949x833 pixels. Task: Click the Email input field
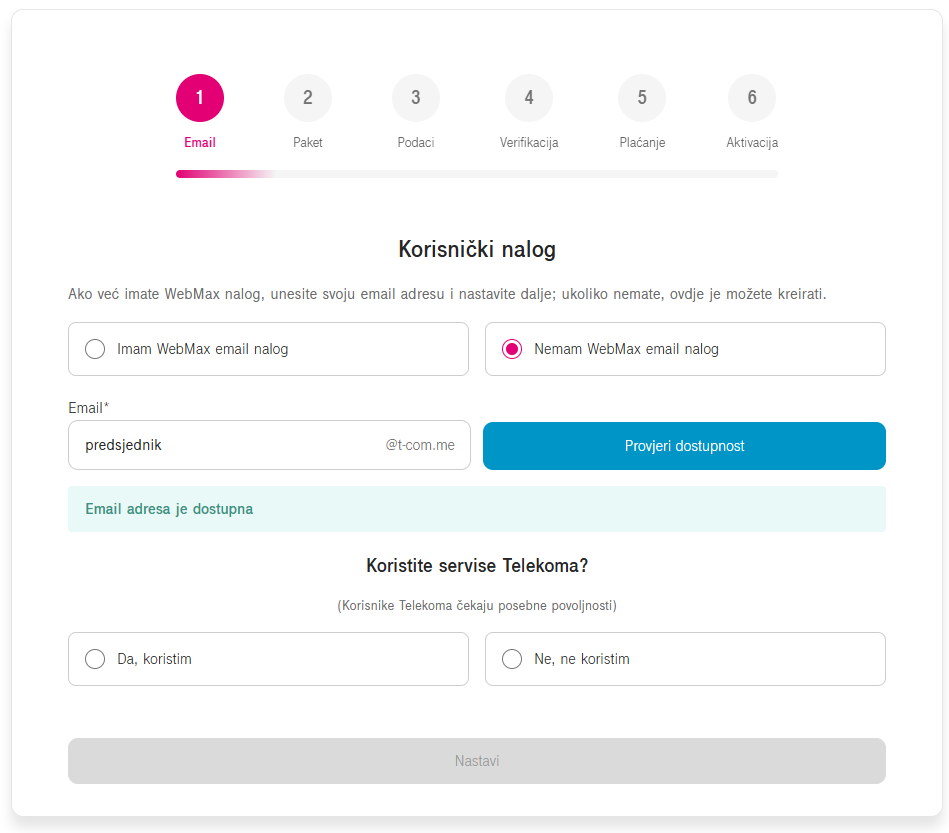click(225, 445)
